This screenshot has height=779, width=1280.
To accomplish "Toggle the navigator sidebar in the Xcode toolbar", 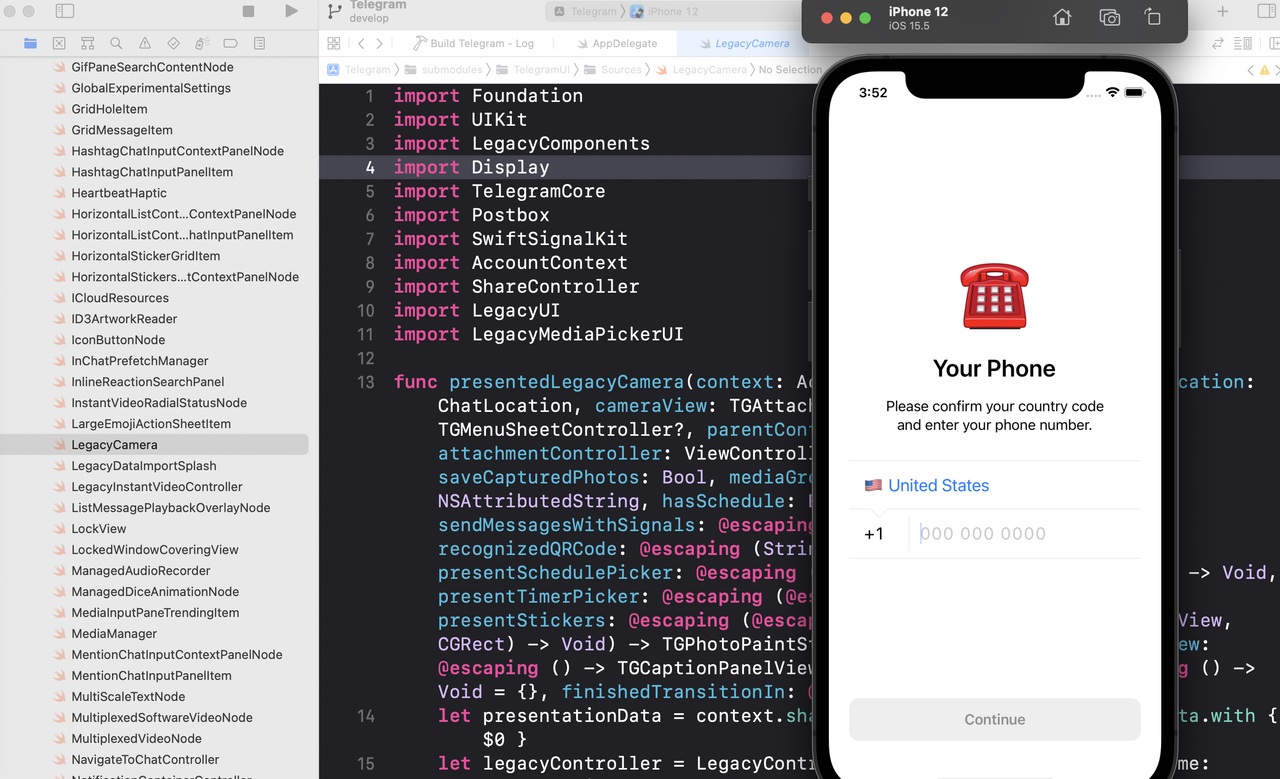I will [x=65, y=11].
